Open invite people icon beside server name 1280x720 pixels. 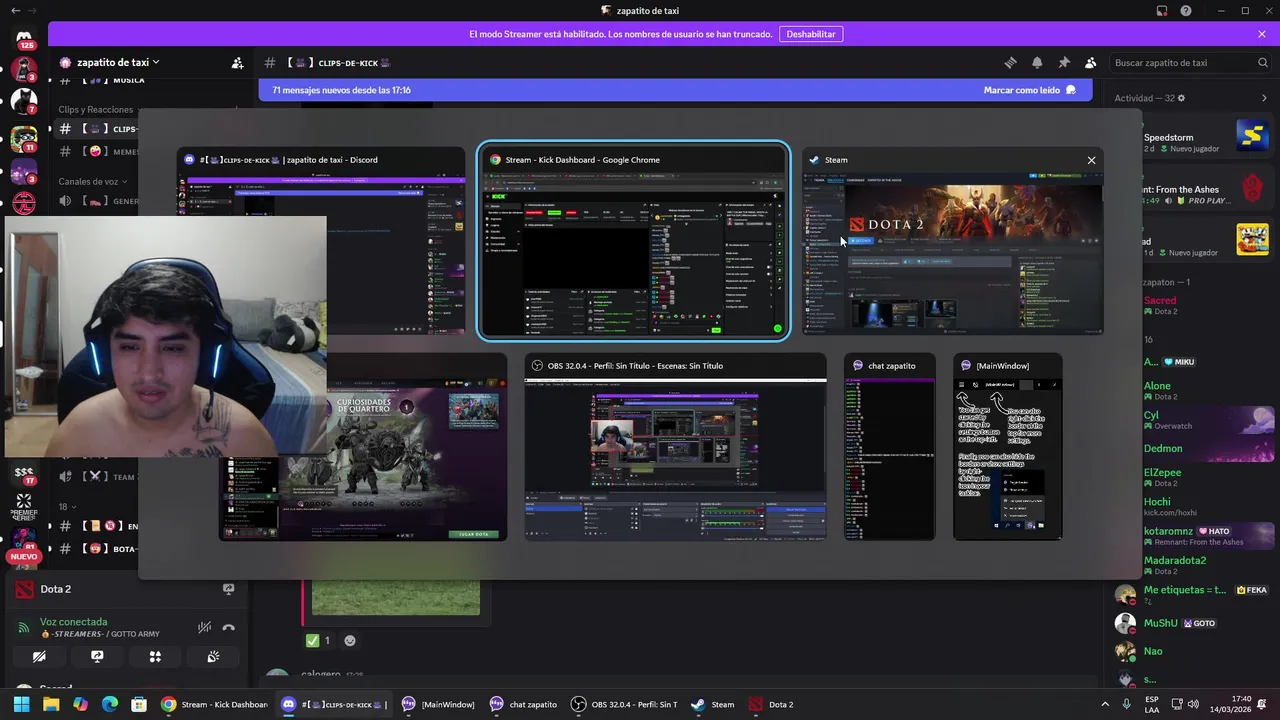click(237, 62)
